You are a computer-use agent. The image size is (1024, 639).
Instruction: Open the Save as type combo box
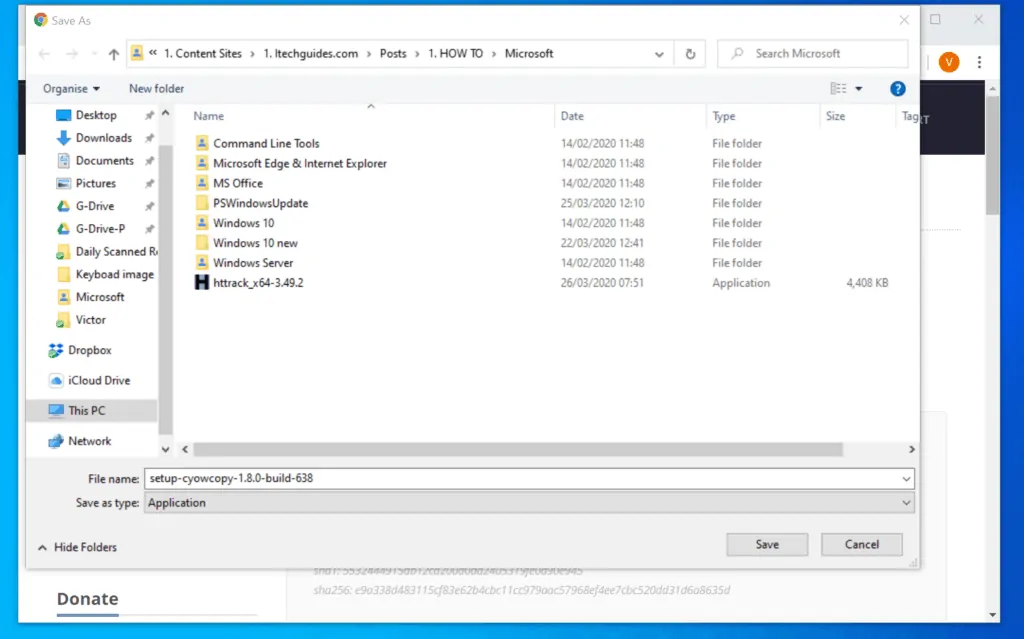point(529,503)
